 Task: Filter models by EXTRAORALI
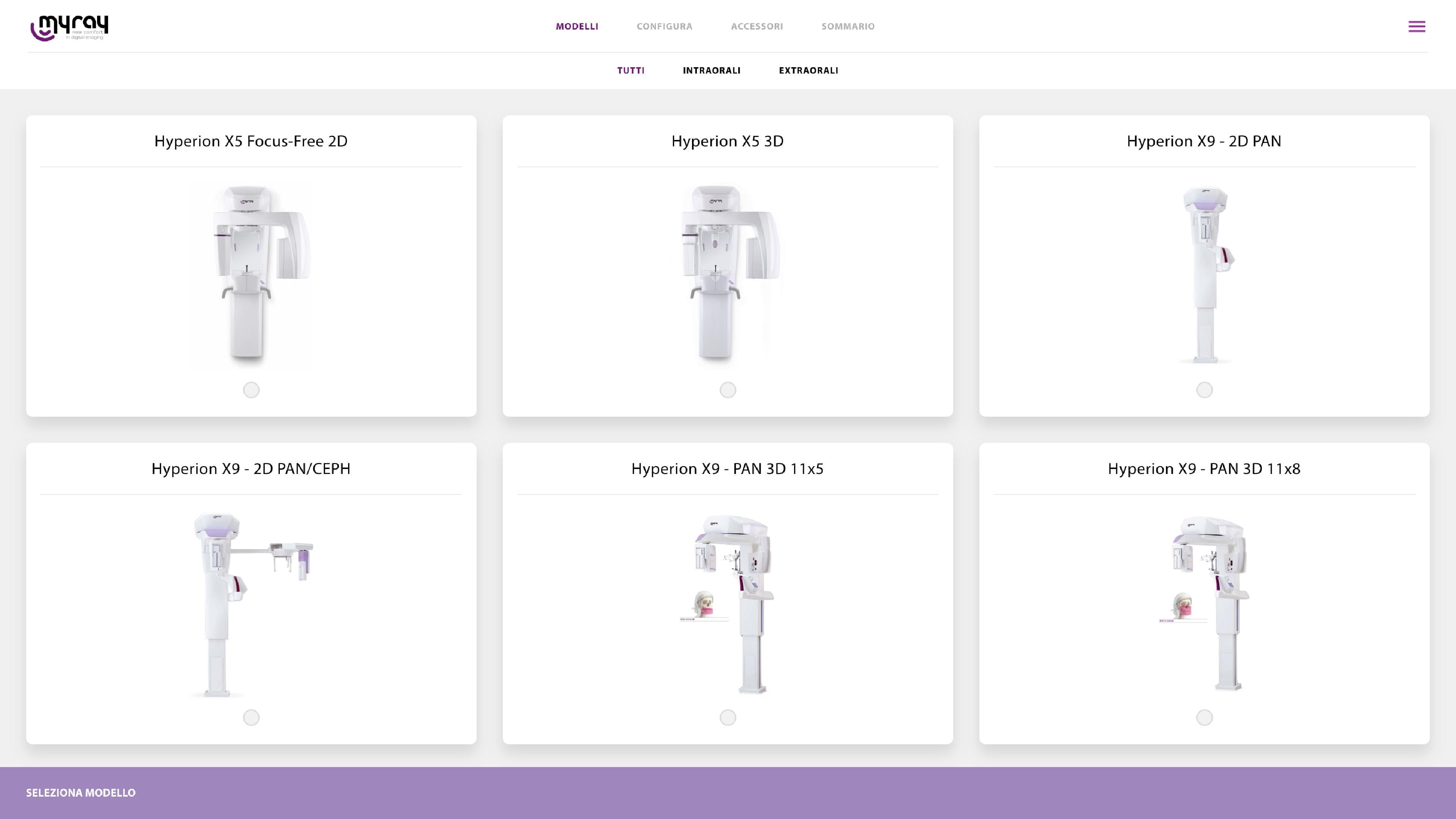(808, 71)
